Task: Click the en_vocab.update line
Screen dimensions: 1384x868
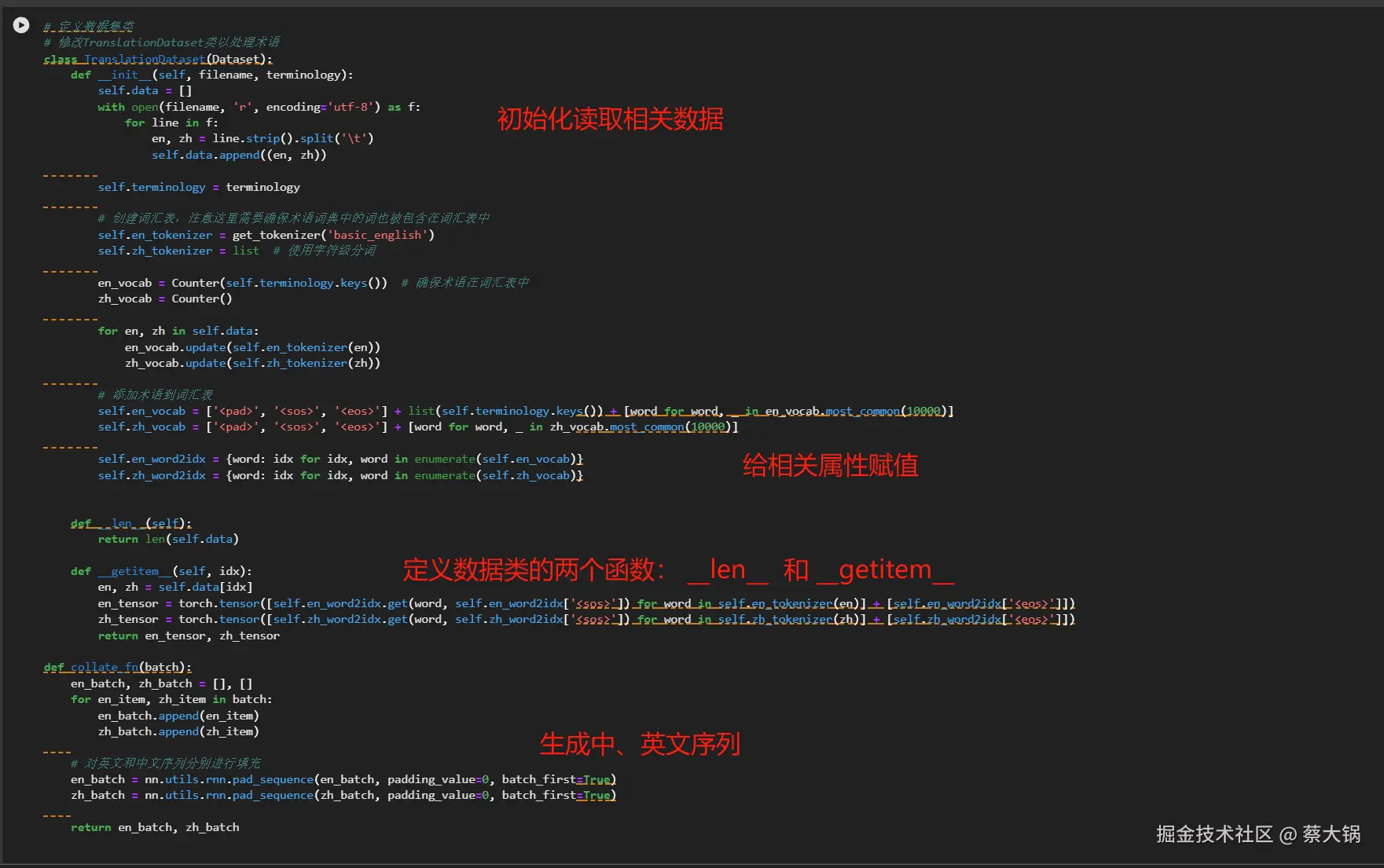Action: pos(252,347)
